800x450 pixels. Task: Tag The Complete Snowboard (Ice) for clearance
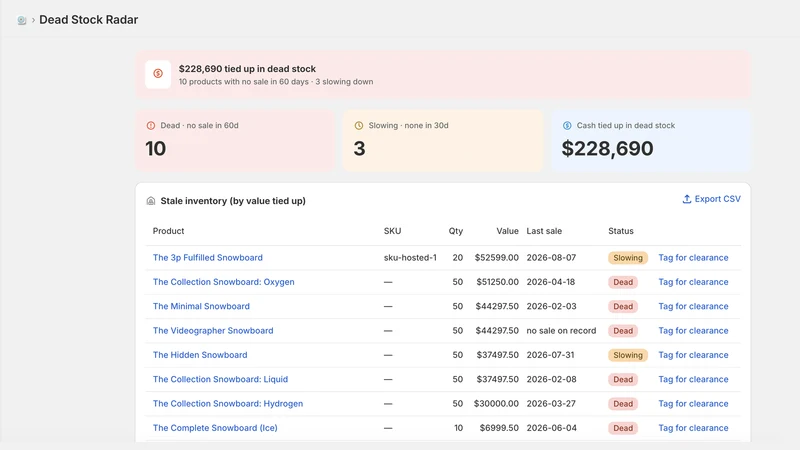[693, 428]
